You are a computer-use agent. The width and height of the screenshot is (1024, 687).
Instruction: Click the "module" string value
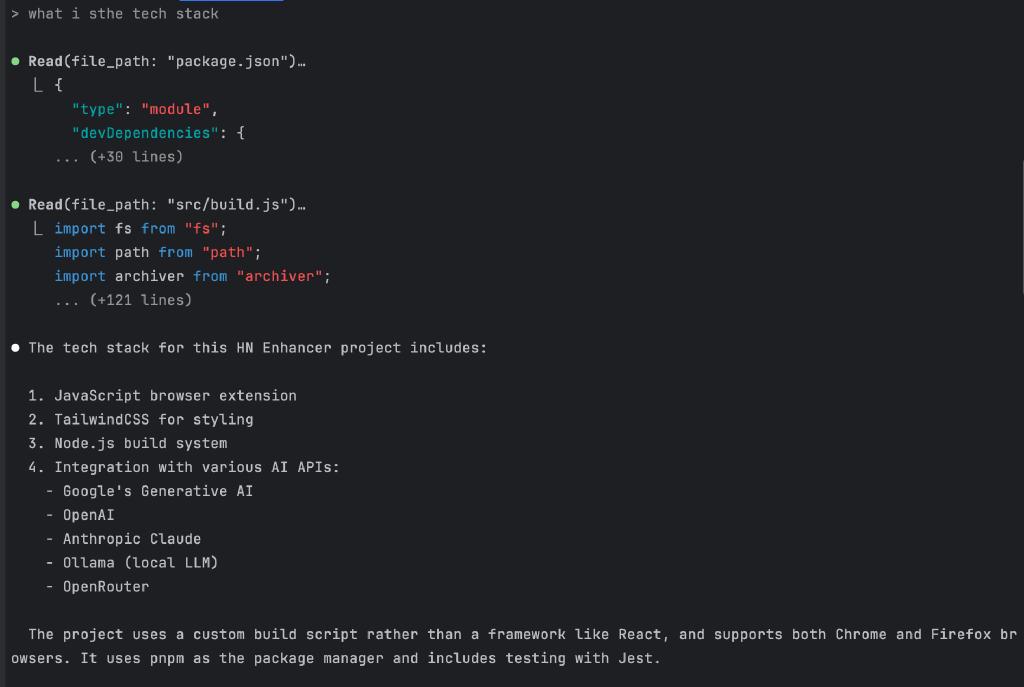click(x=176, y=109)
